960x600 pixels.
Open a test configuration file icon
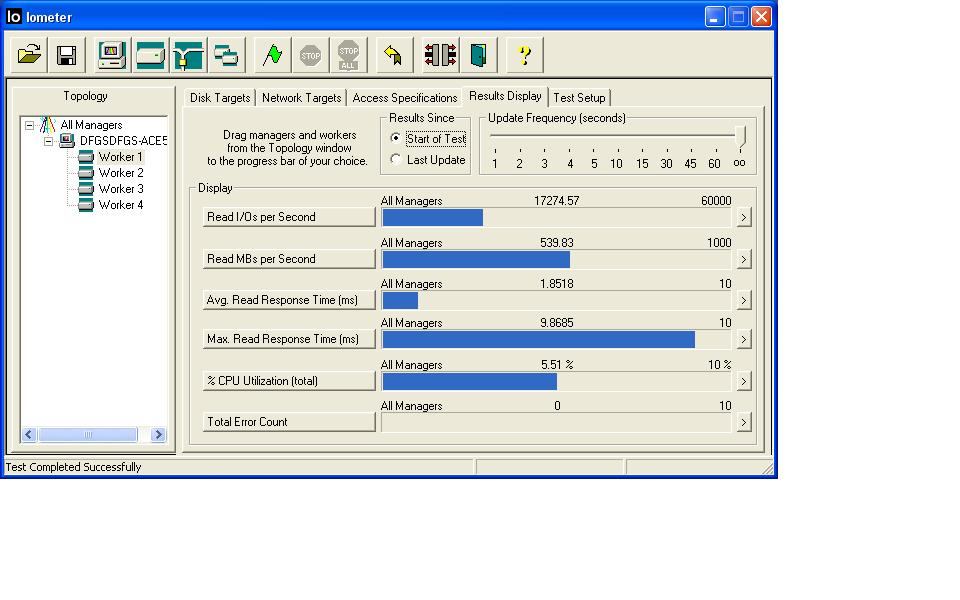[x=29, y=55]
